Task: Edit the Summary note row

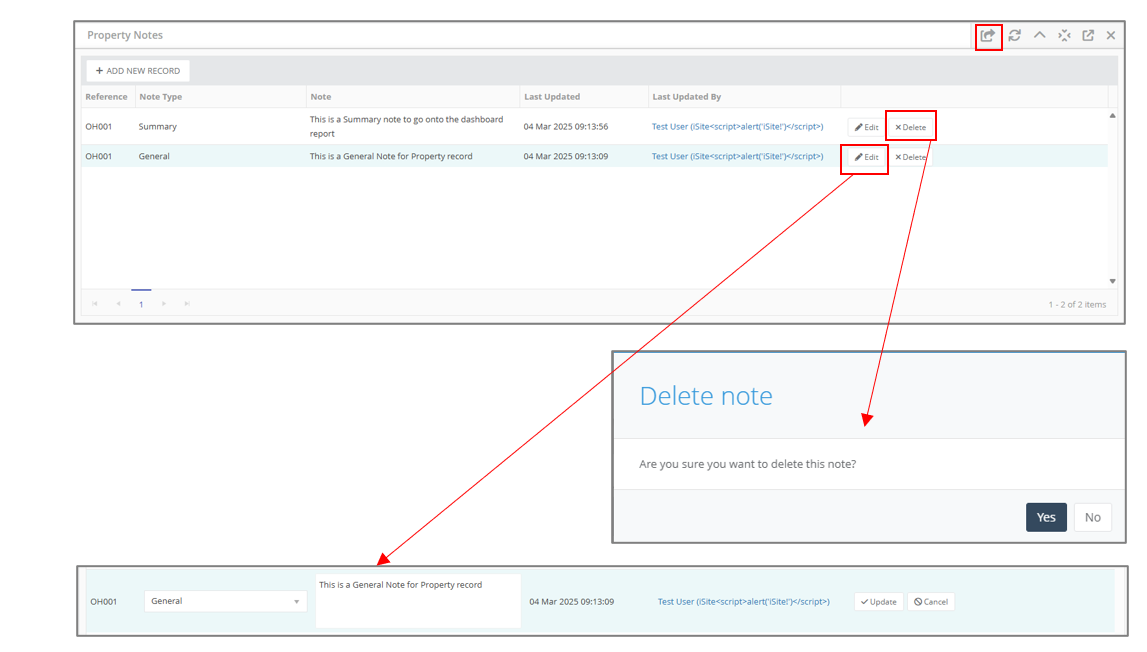Action: (867, 127)
